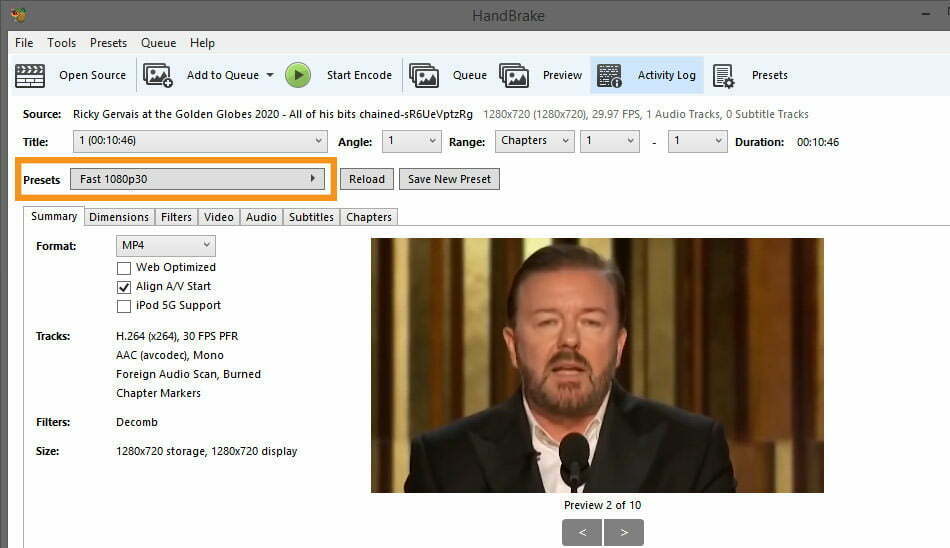Open the start chapter dropdown
The height and width of the screenshot is (548, 950).
point(610,141)
